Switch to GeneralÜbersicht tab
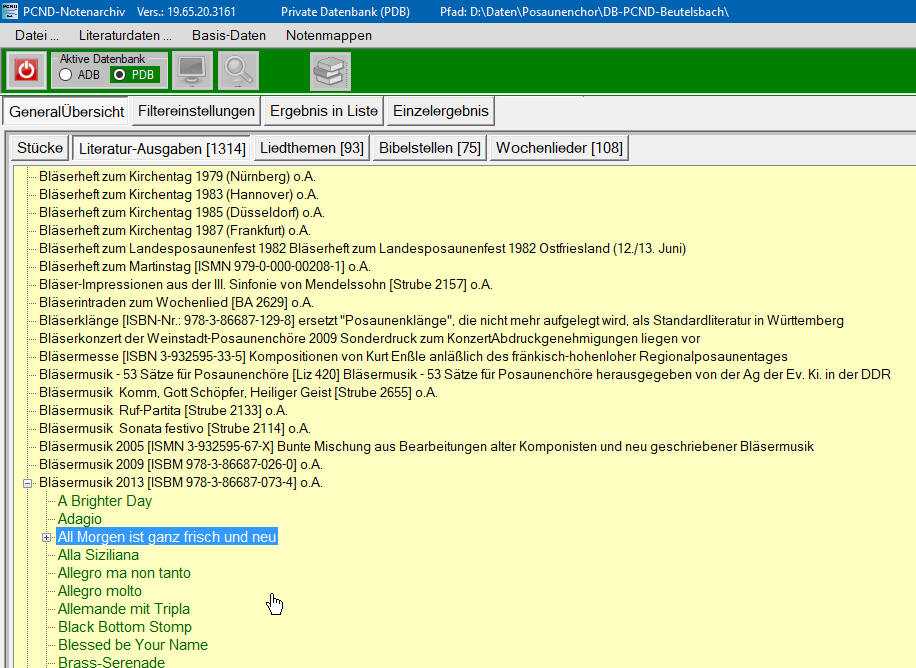The width and height of the screenshot is (916, 668). click(x=66, y=112)
